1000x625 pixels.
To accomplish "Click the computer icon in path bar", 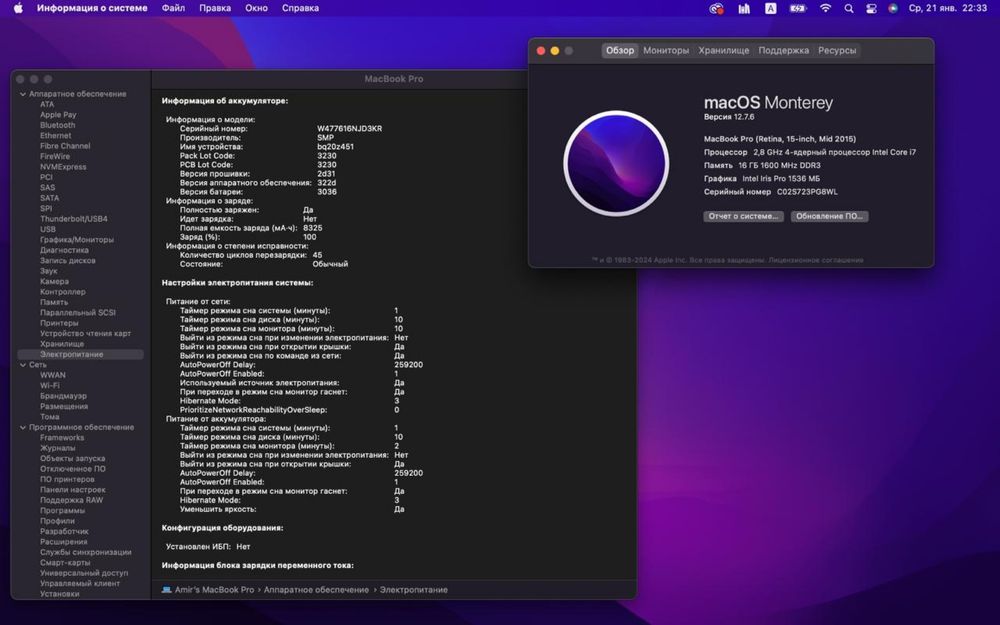I will click(x=166, y=590).
